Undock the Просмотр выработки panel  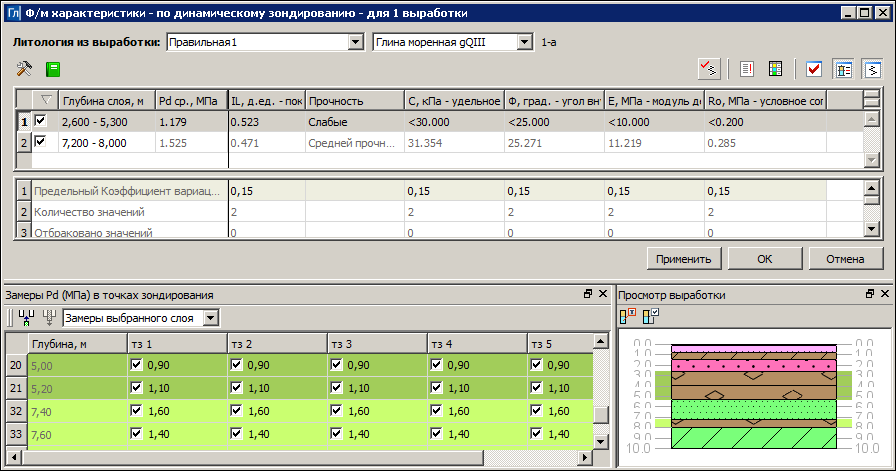pos(870,294)
